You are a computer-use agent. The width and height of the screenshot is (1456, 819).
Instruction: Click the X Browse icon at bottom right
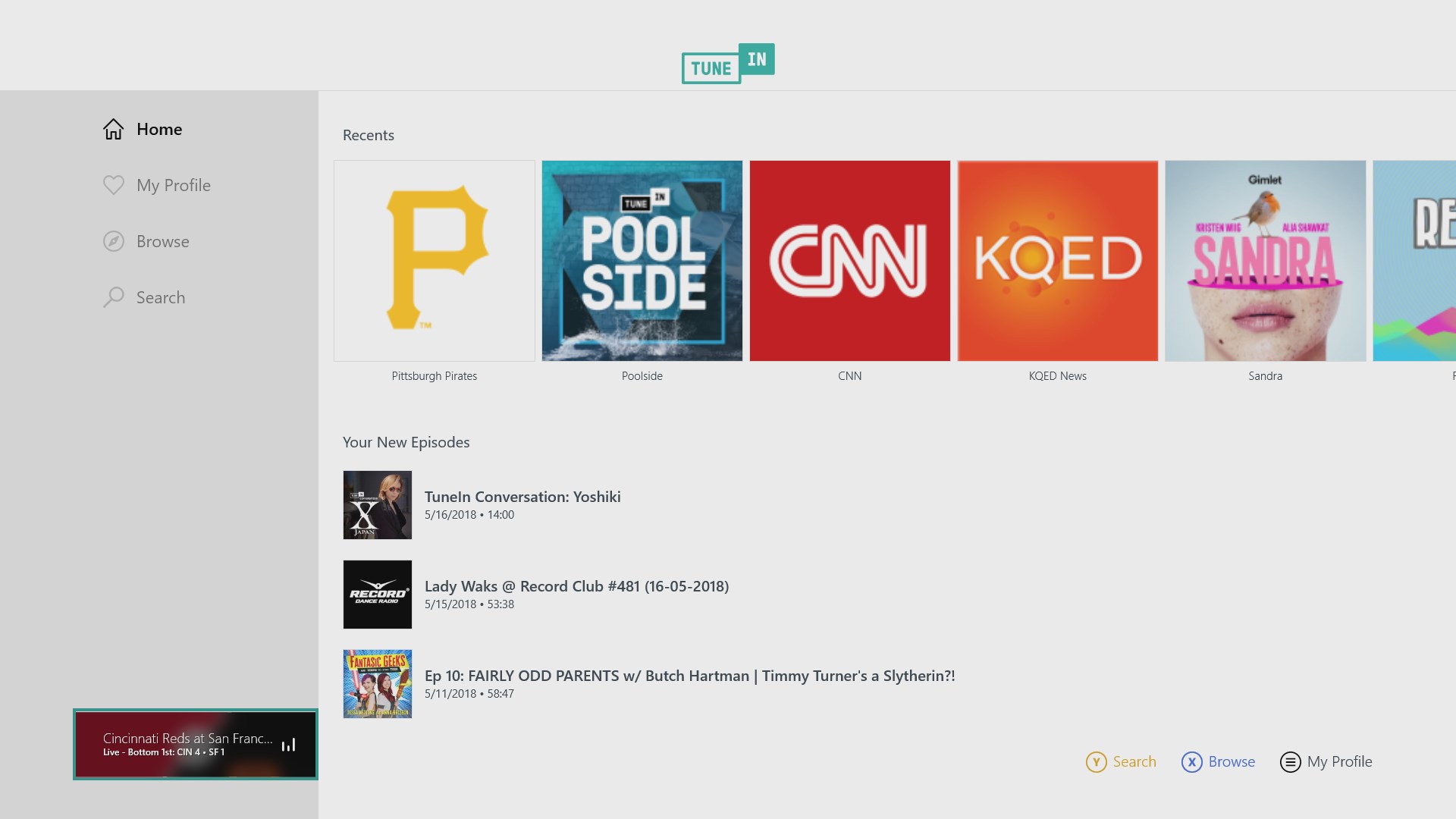pyautogui.click(x=1192, y=762)
